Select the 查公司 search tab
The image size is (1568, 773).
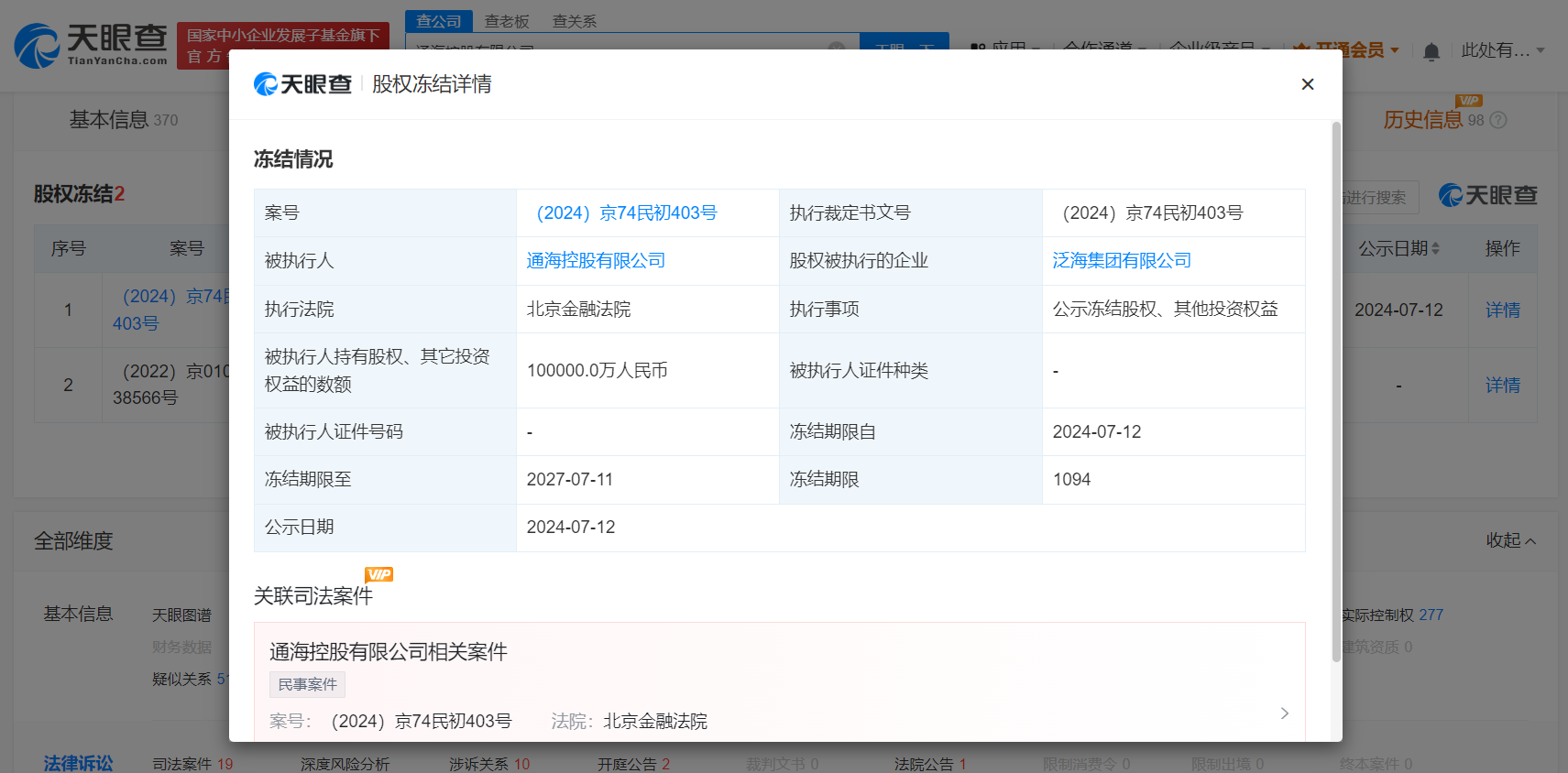tap(439, 20)
